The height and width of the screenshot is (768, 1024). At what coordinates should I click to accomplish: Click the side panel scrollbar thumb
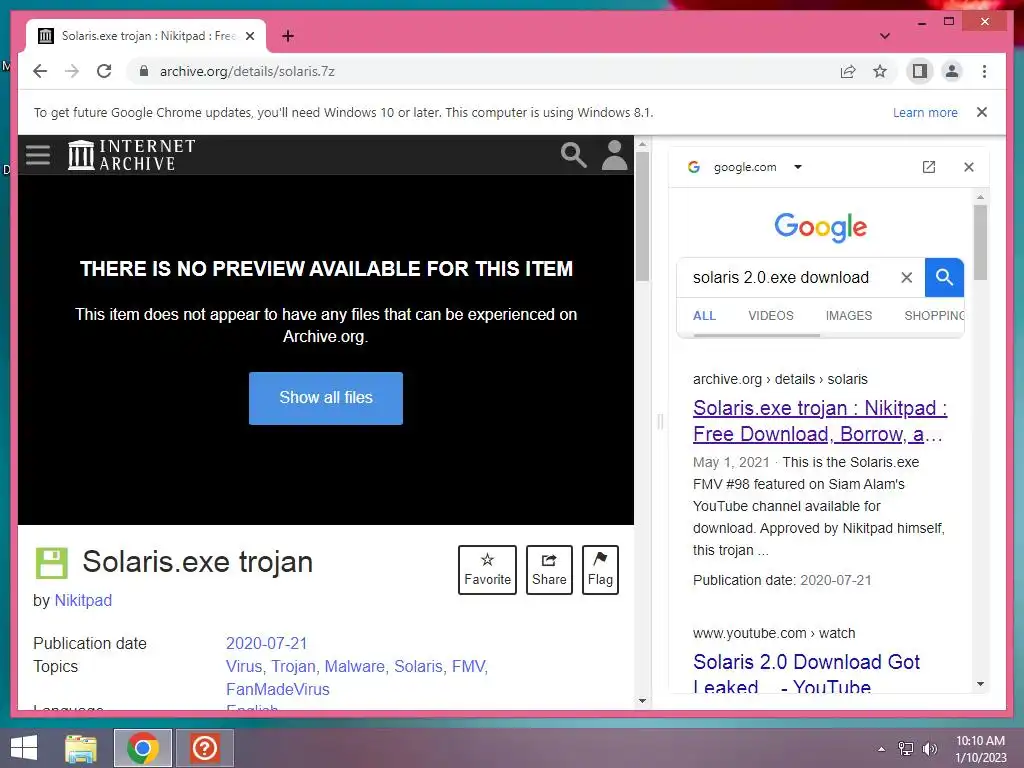coord(980,242)
